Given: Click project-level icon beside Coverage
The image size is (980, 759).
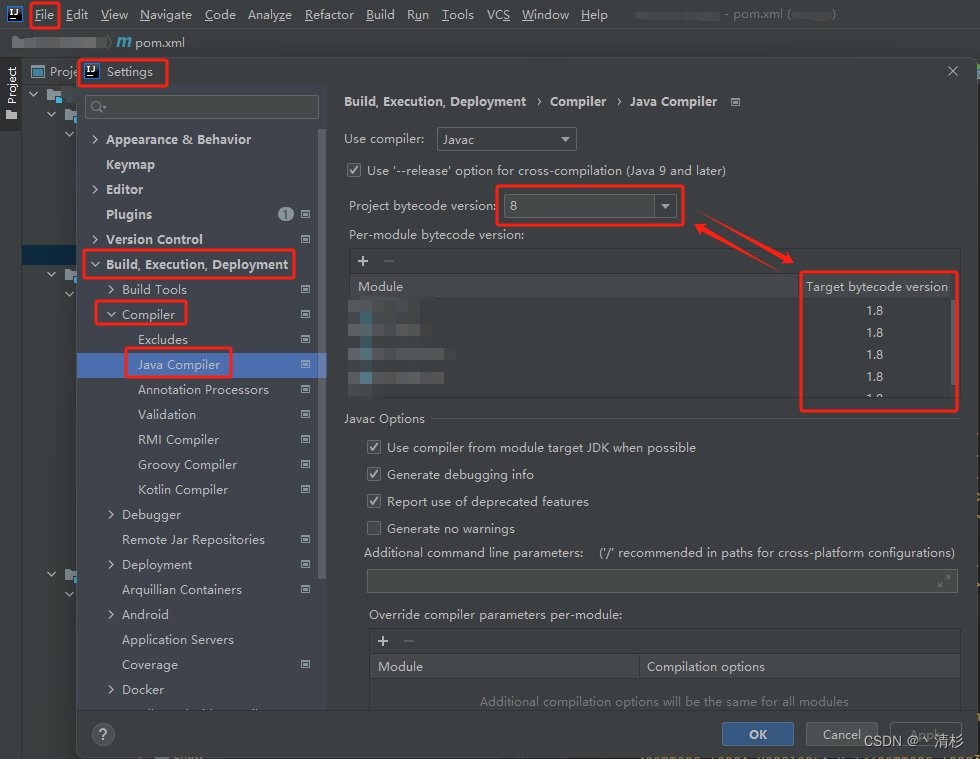Looking at the screenshot, I should pos(306,664).
